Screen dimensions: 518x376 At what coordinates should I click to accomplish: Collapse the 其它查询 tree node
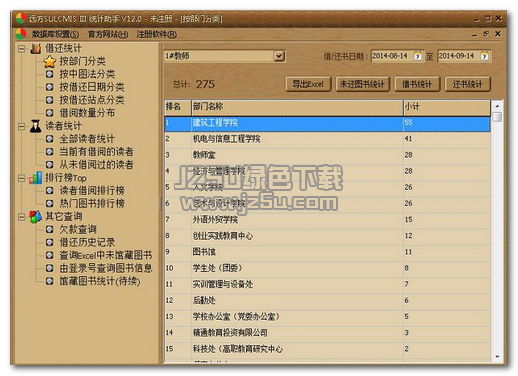click(22, 217)
